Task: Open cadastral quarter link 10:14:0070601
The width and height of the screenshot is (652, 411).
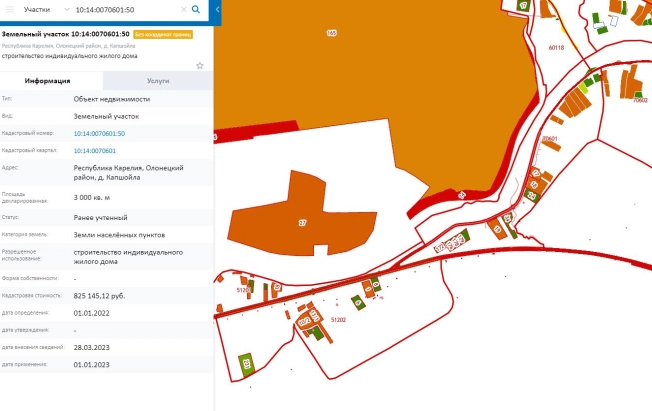Action: click(x=95, y=150)
